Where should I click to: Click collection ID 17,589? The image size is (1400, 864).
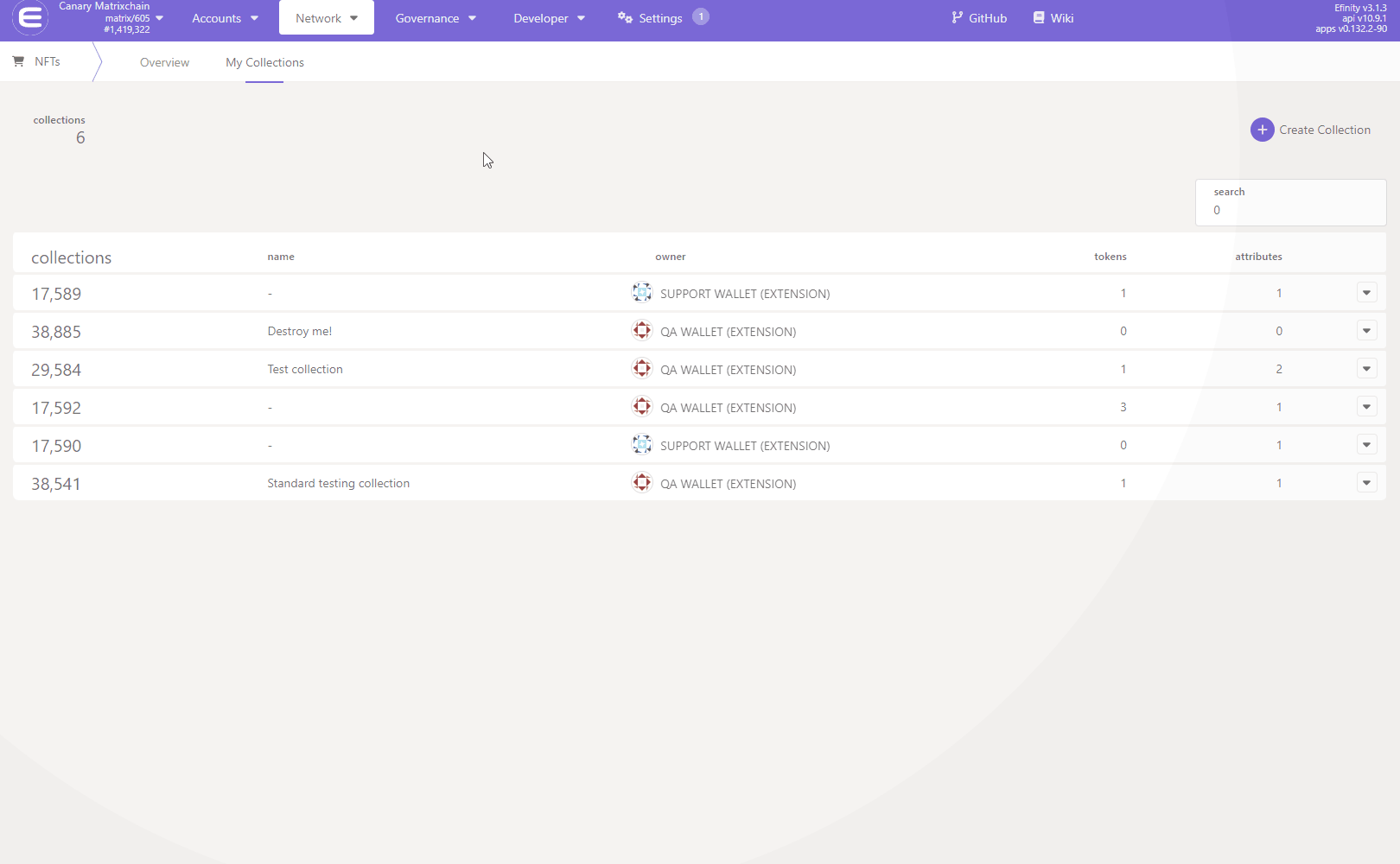(x=56, y=294)
